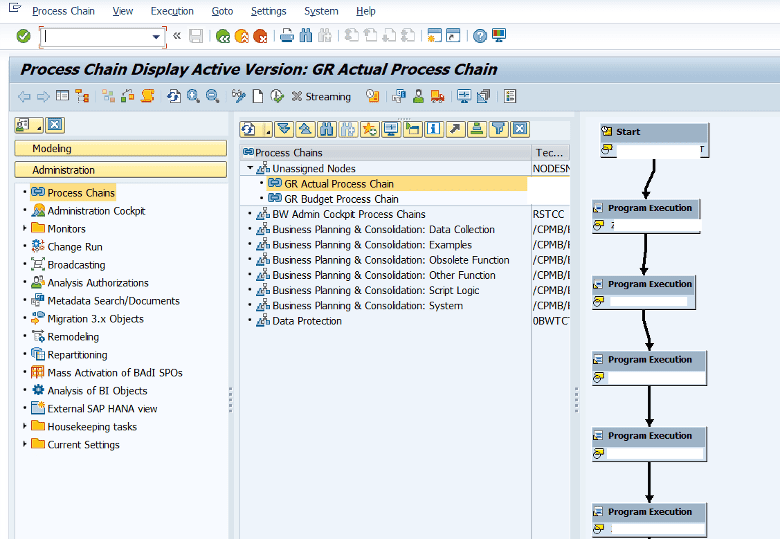
Task: Select GR Budget Process Chain
Action: pyautogui.click(x=341, y=199)
